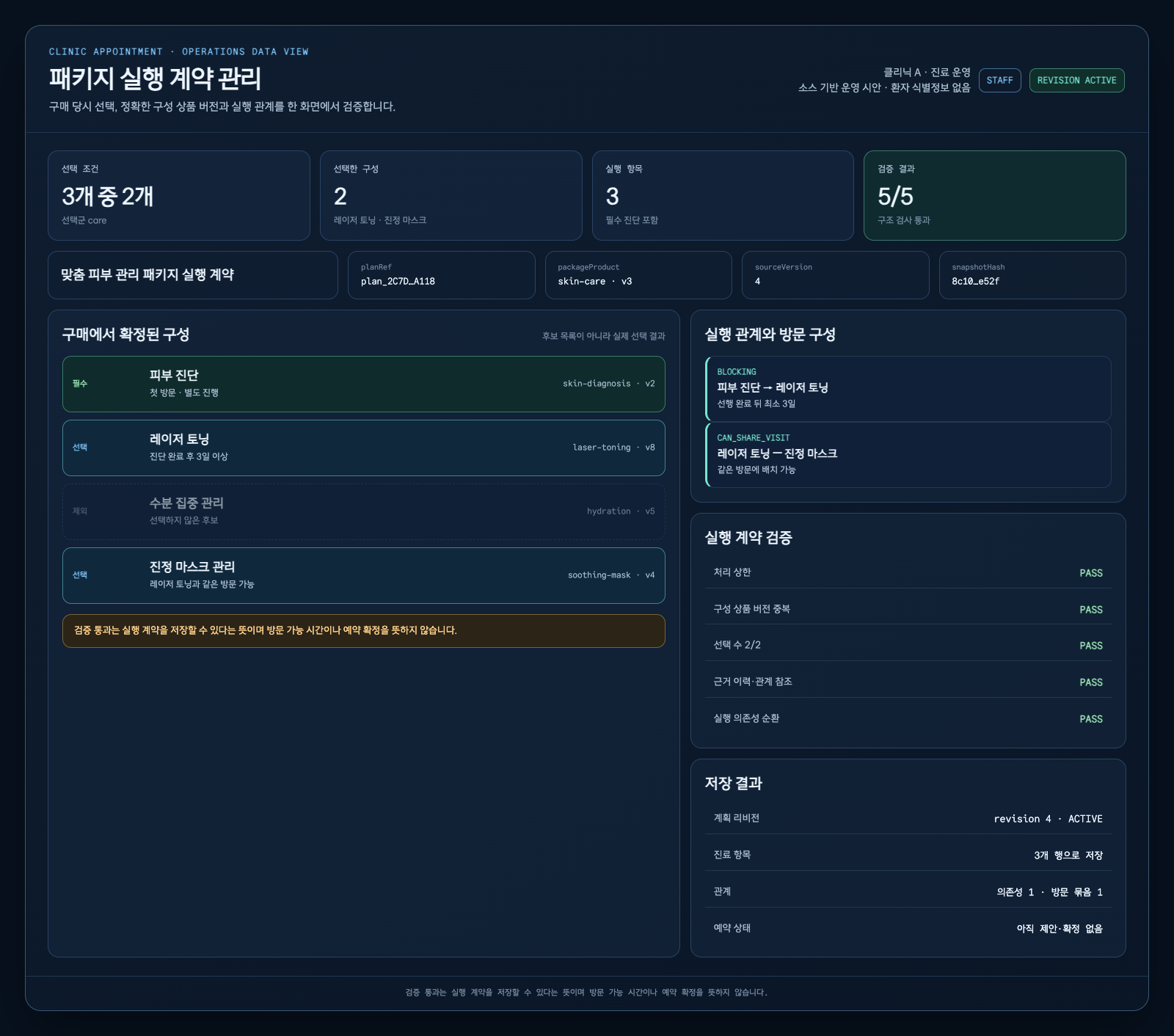The image size is (1174, 1036).
Task: Select the 피부 진단 required row
Action: pyautogui.click(x=364, y=384)
